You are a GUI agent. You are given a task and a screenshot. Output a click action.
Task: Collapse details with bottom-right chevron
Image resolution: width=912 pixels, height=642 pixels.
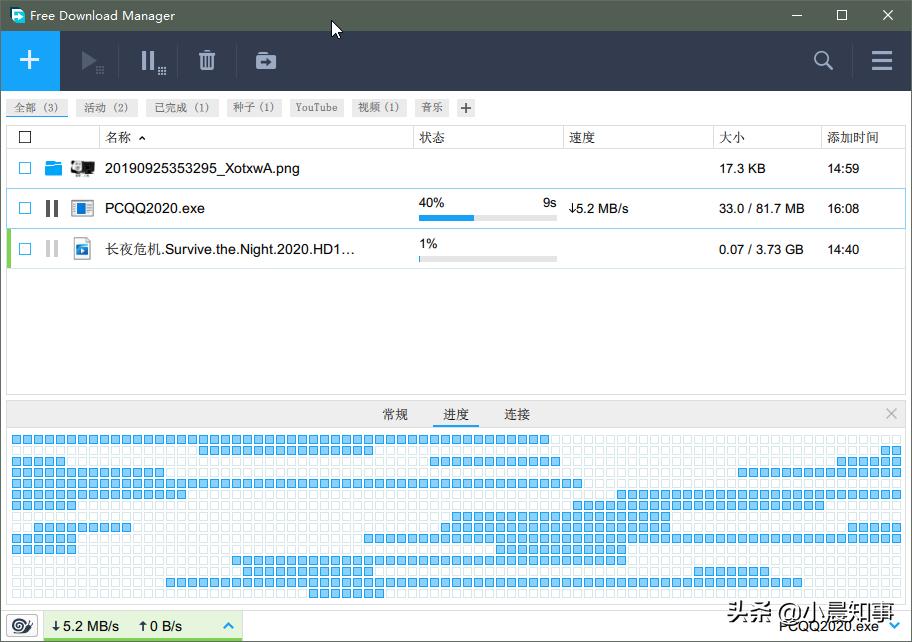click(894, 626)
